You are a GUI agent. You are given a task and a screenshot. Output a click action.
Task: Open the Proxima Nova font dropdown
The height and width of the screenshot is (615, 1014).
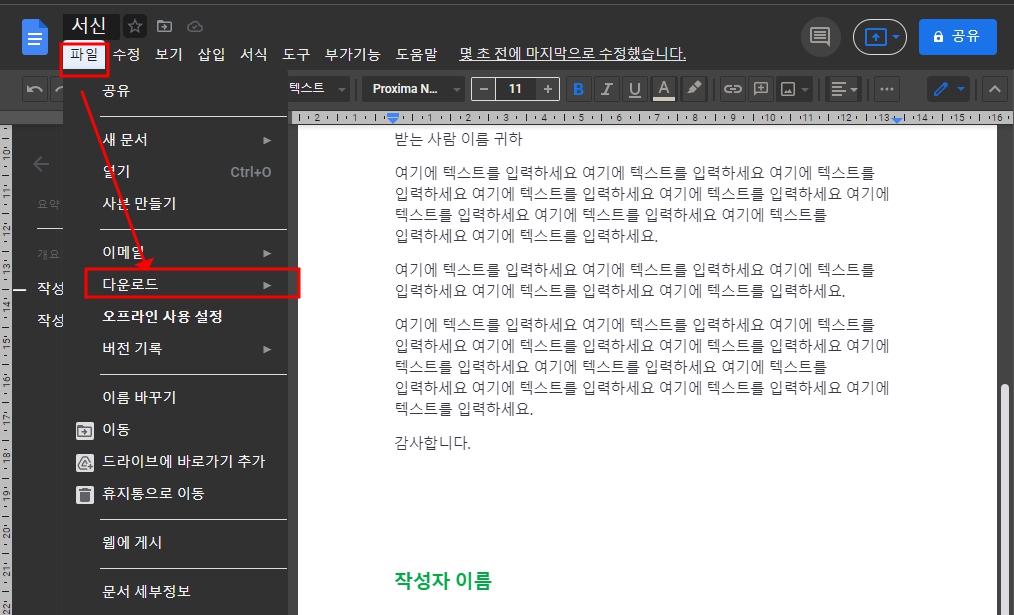pos(414,89)
